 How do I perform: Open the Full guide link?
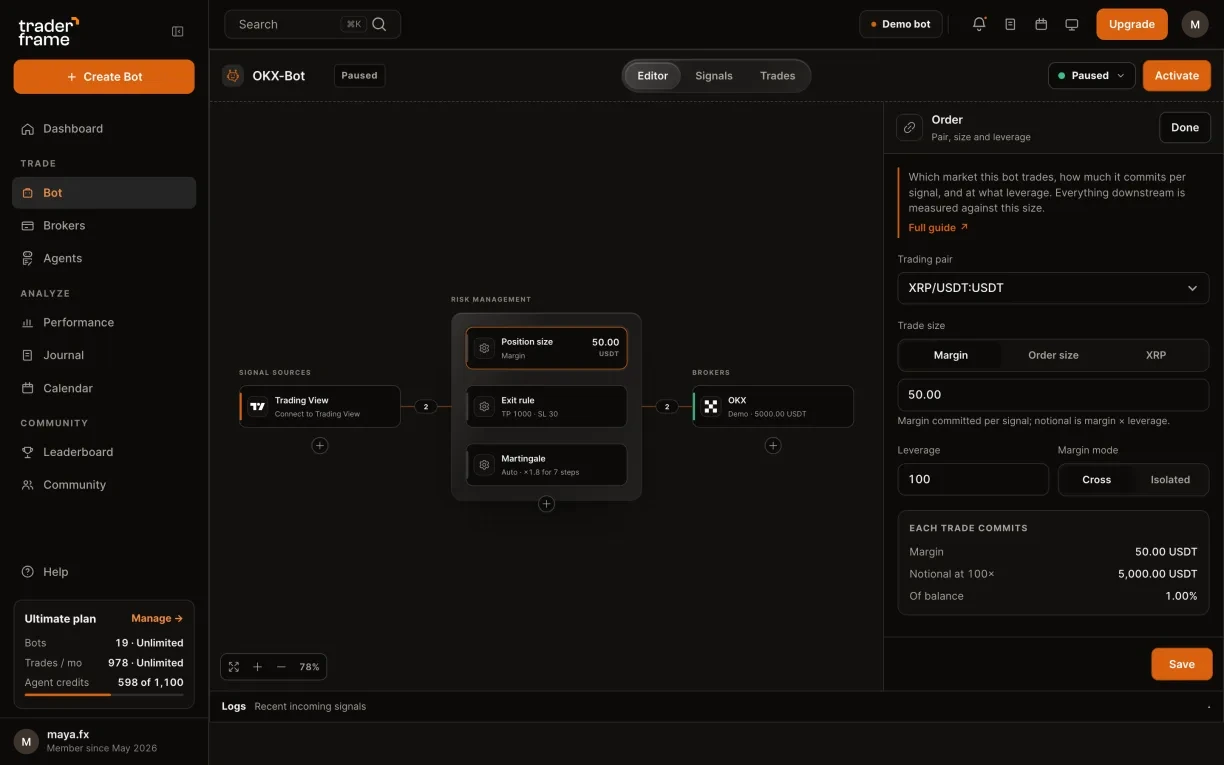coord(938,228)
